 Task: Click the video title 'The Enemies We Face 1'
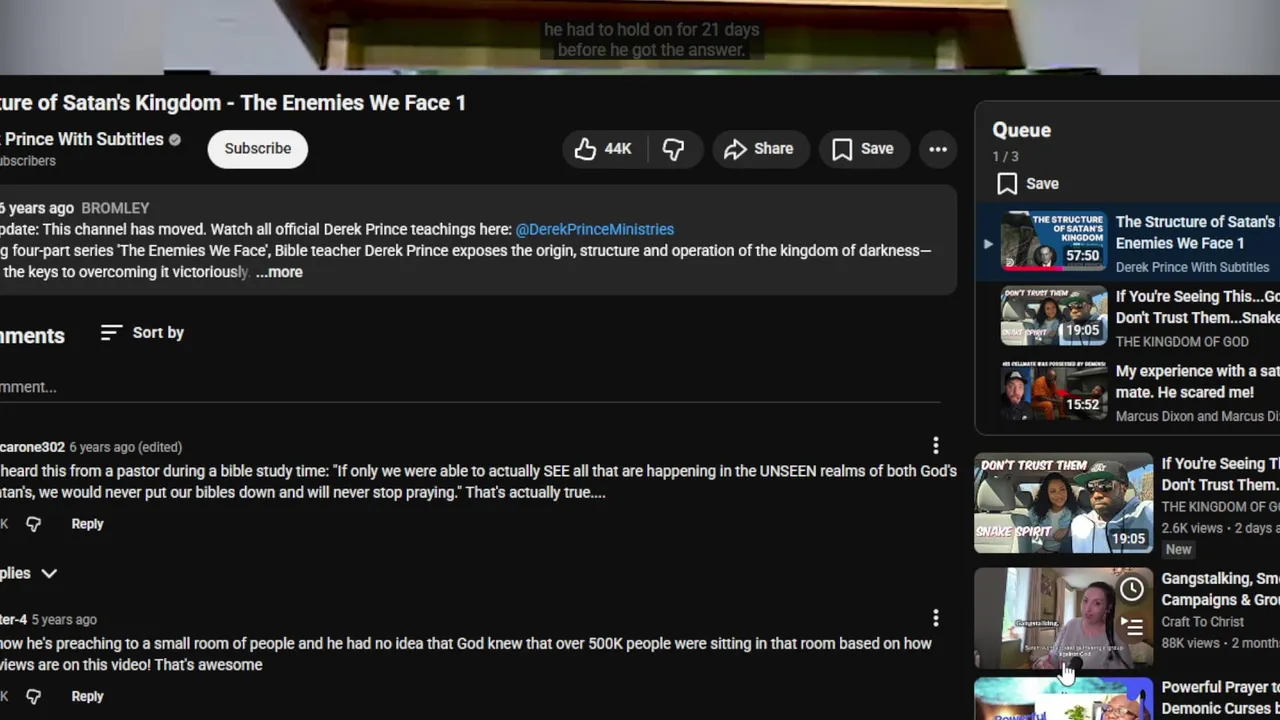(x=353, y=103)
